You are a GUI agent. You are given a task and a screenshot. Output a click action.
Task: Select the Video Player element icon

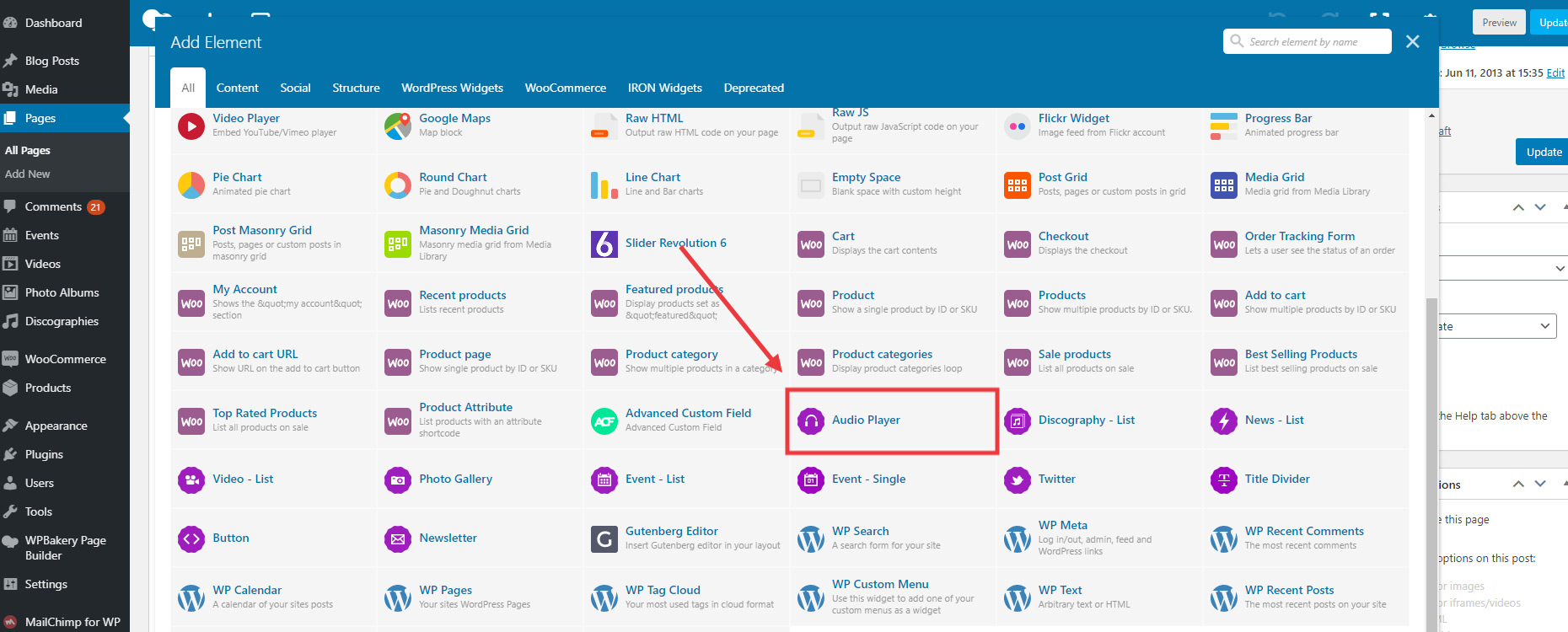tap(191, 126)
